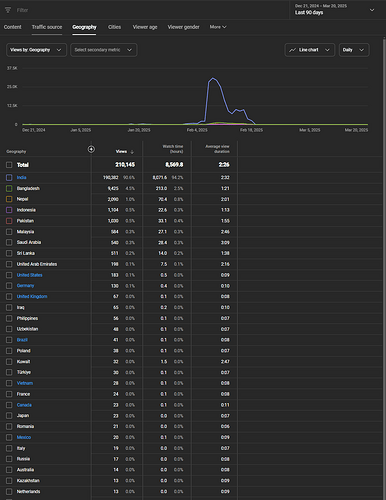The image size is (386, 500).
Task: Switch to the Cities tab
Action: pos(114,27)
